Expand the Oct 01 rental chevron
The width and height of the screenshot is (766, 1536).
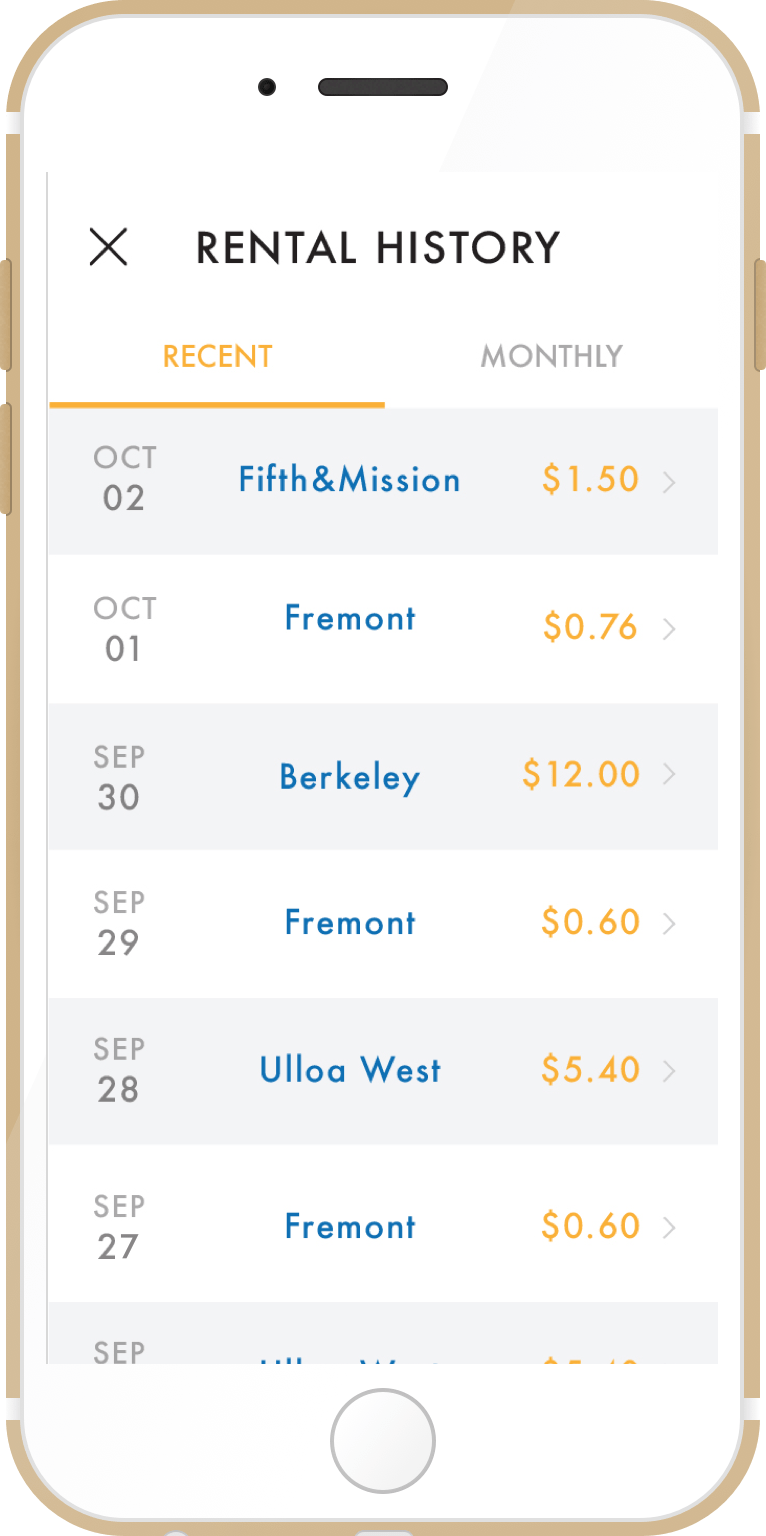click(670, 629)
